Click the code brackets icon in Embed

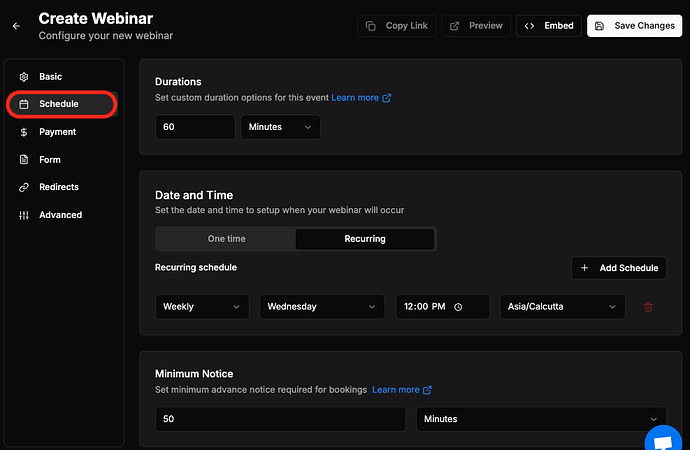(529, 26)
